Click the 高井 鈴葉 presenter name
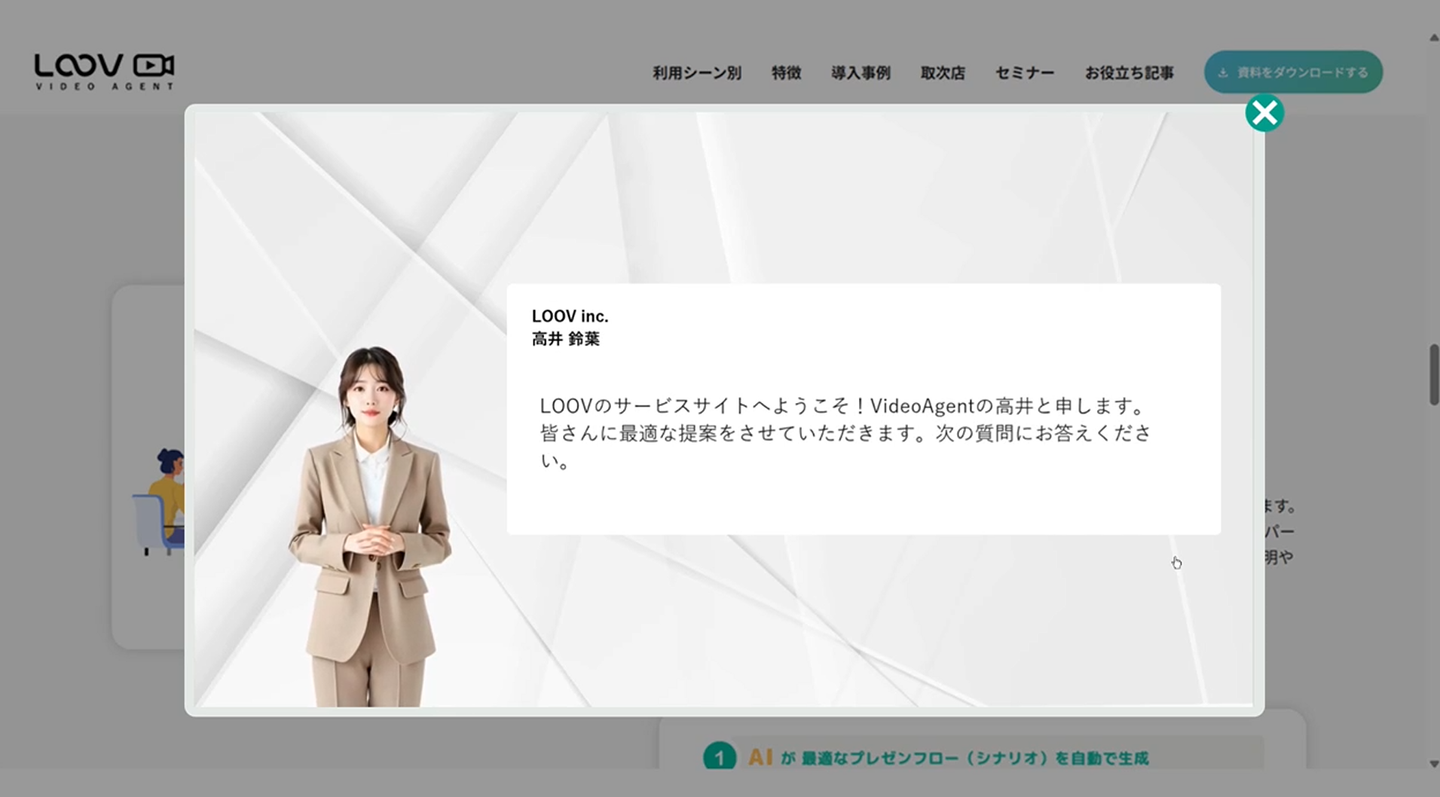 click(566, 339)
